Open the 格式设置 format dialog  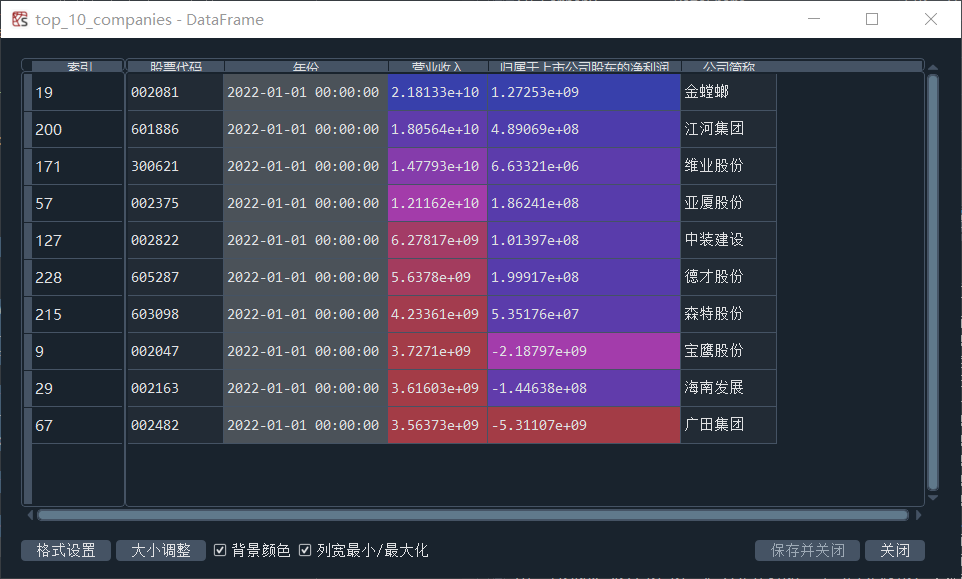pos(66,550)
